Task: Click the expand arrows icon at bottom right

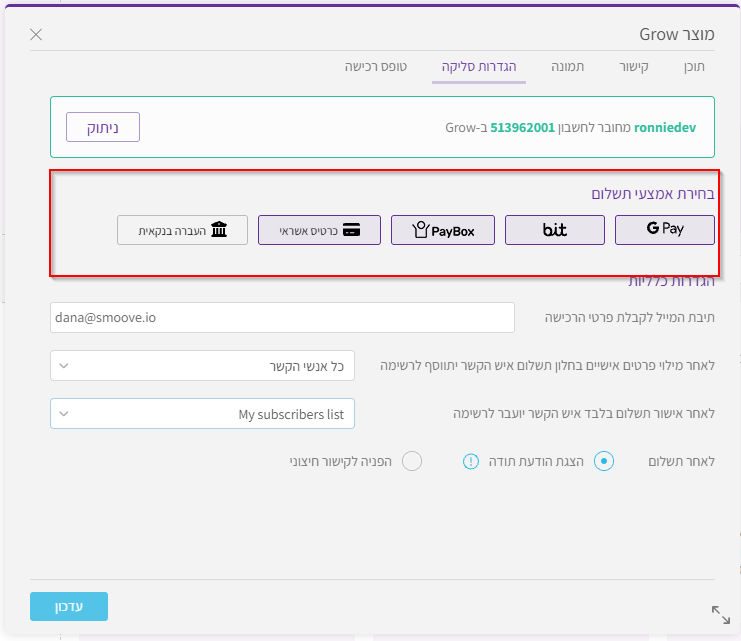Action: pos(720,614)
